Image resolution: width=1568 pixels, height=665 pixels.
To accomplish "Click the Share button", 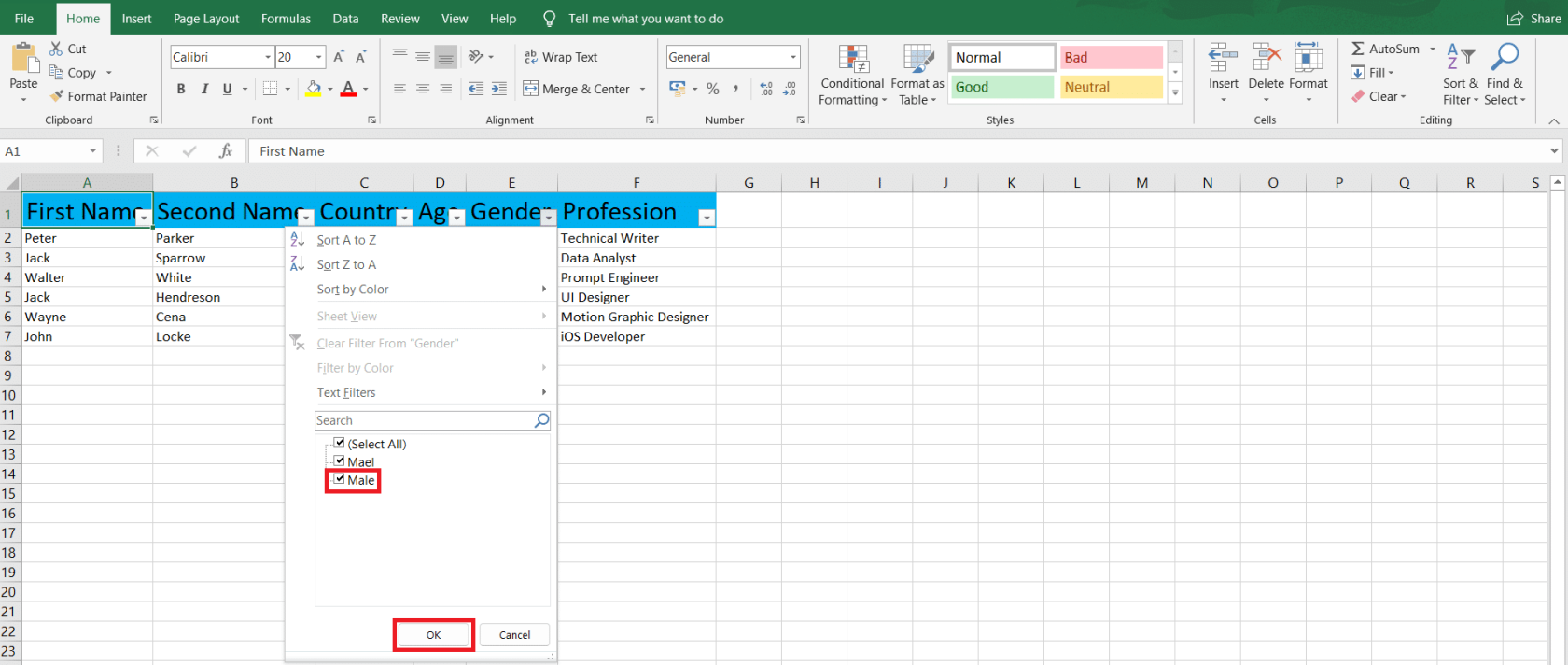I will [1534, 19].
